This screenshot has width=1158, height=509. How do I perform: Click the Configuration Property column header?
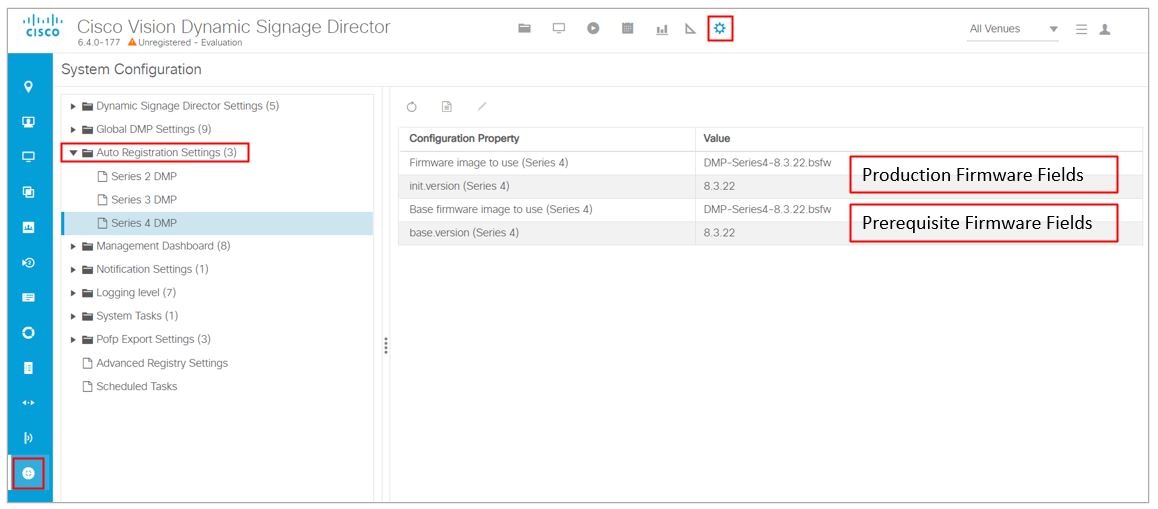pos(464,138)
